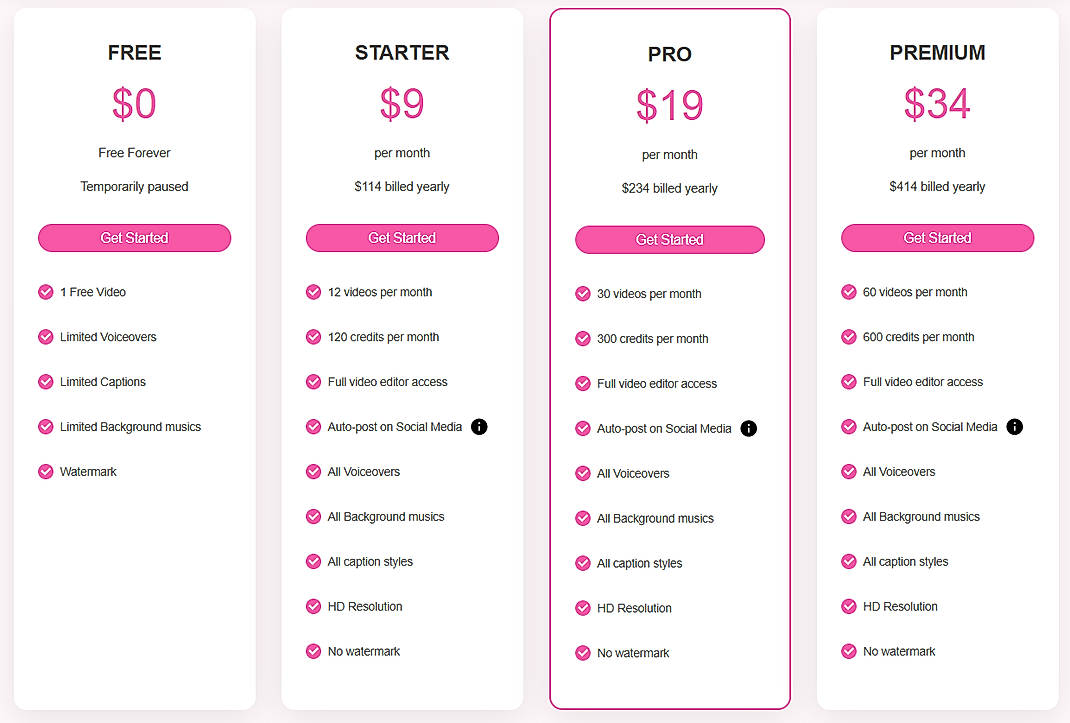Viewport: 1070px width, 723px height.
Task: Select the PREMIUM plan heading
Action: point(937,52)
